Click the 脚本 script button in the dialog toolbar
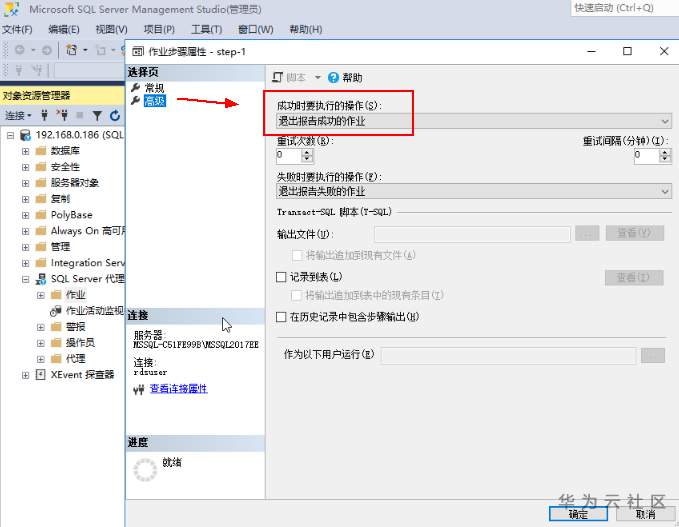The image size is (679, 527). (x=289, y=78)
